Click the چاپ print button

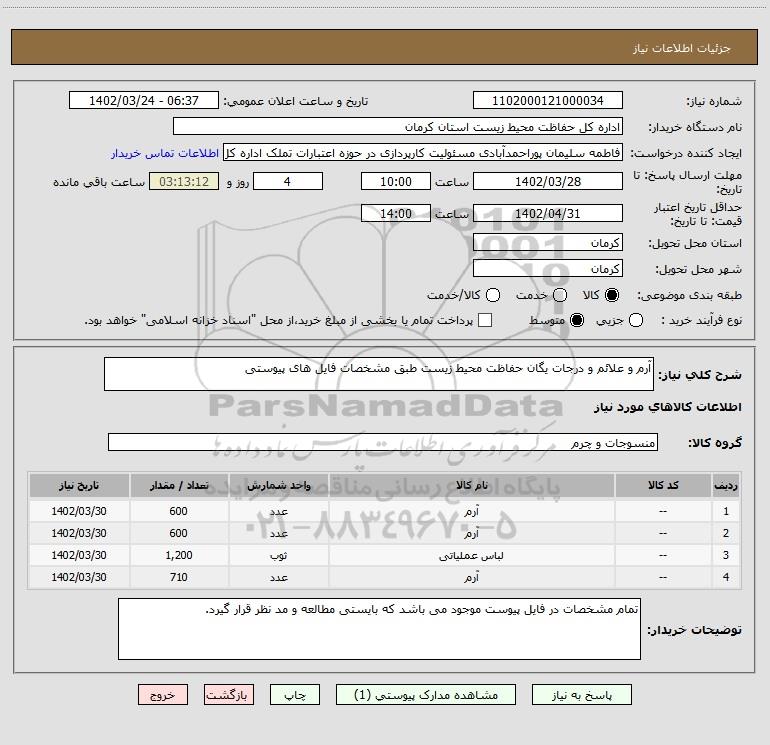pyautogui.click(x=295, y=695)
